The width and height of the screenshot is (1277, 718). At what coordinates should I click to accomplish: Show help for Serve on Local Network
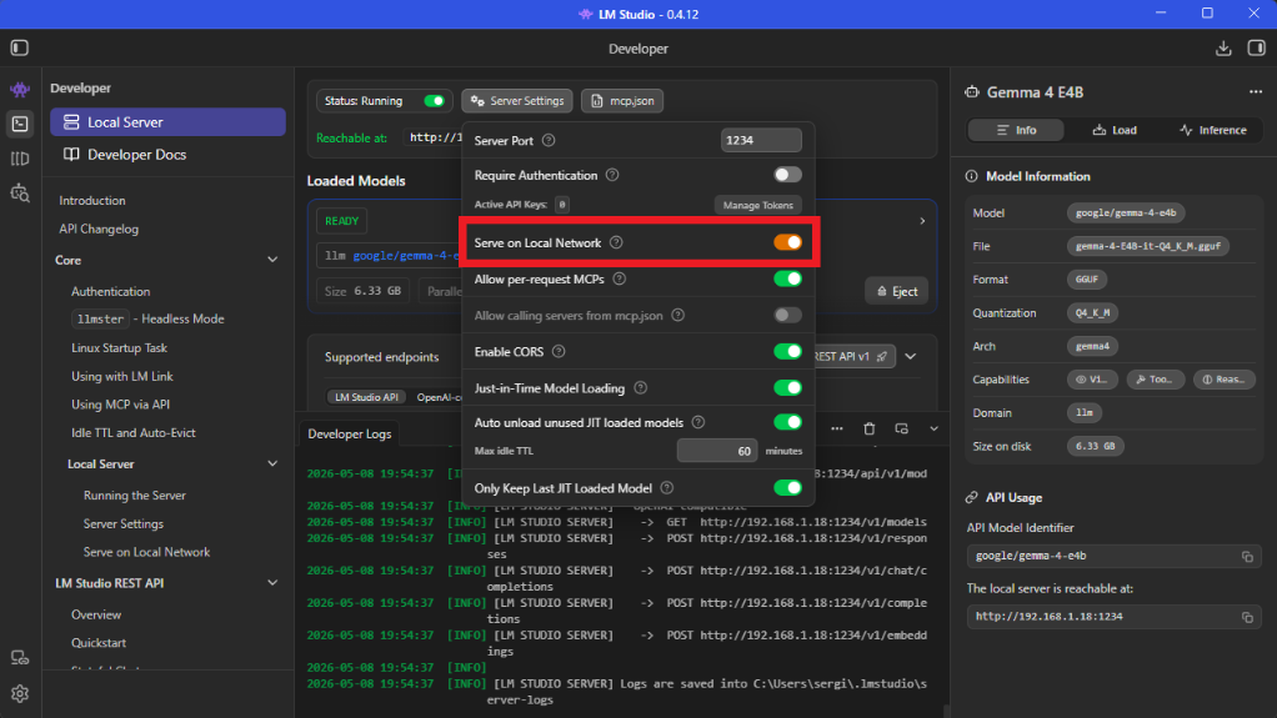coord(616,243)
